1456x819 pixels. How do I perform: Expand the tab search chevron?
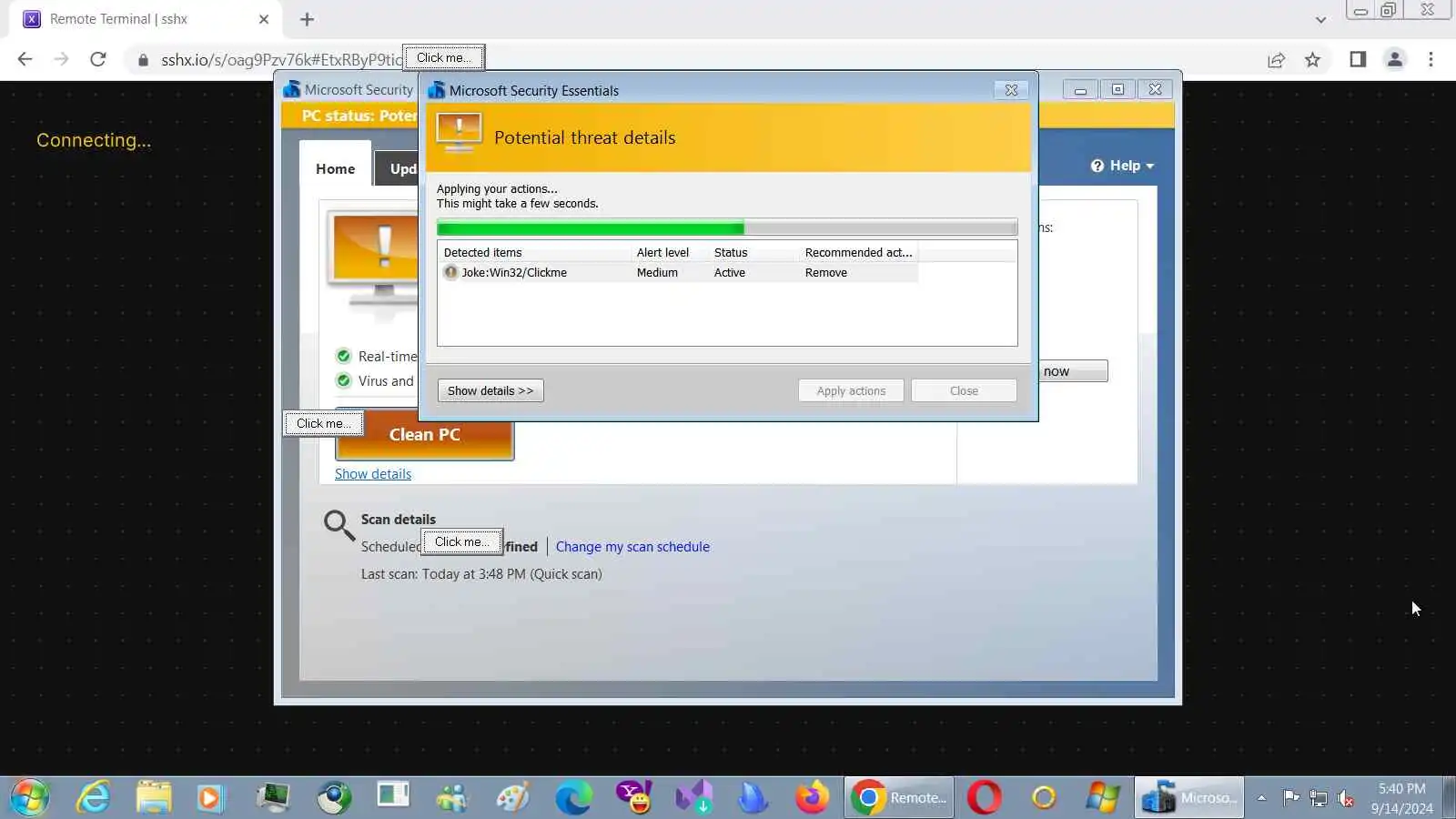click(x=1320, y=19)
